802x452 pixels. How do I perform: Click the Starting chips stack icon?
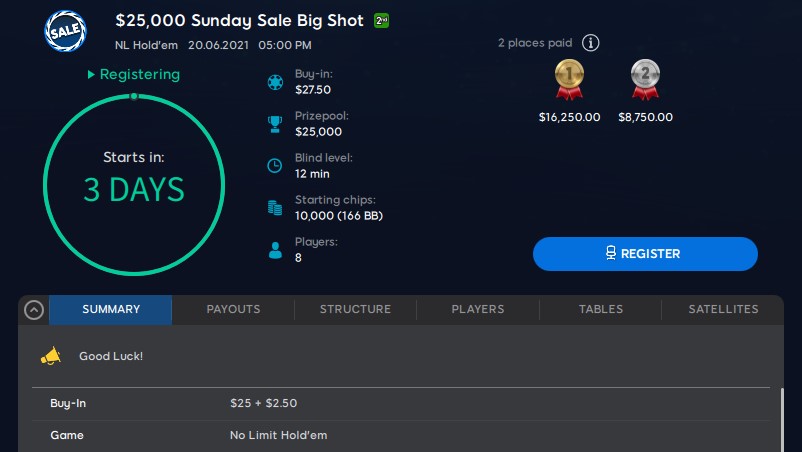tap(275, 208)
